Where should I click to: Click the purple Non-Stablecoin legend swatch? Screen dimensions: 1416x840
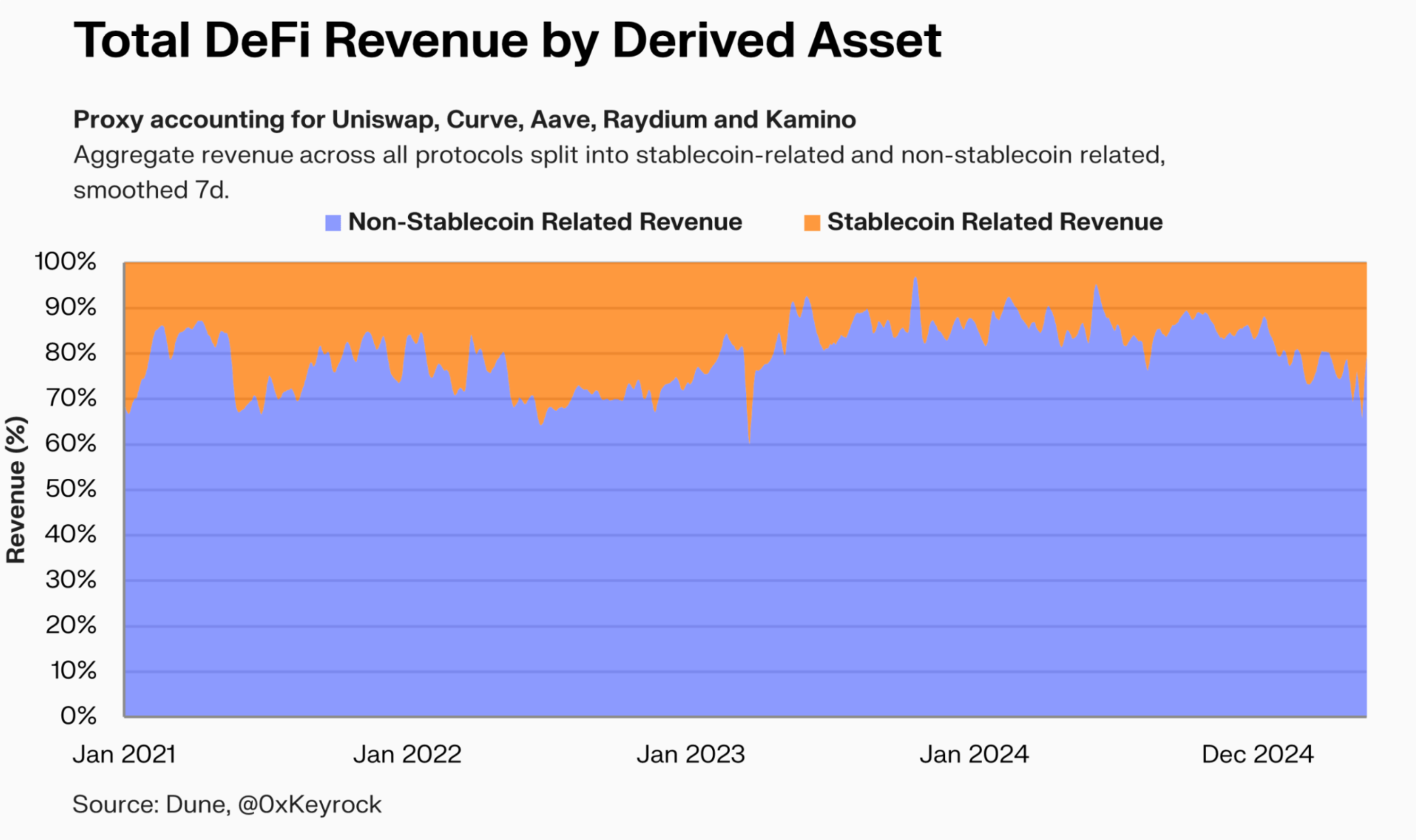click(333, 222)
